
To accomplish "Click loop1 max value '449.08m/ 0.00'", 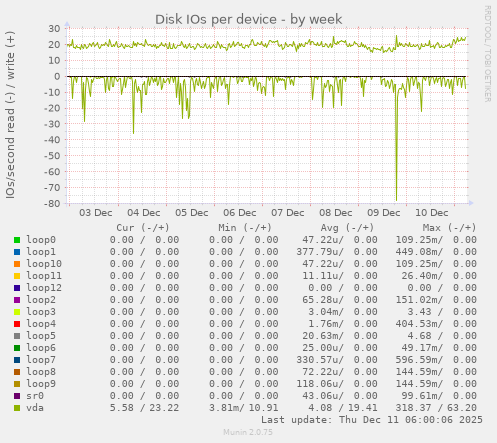I will tap(436, 252).
